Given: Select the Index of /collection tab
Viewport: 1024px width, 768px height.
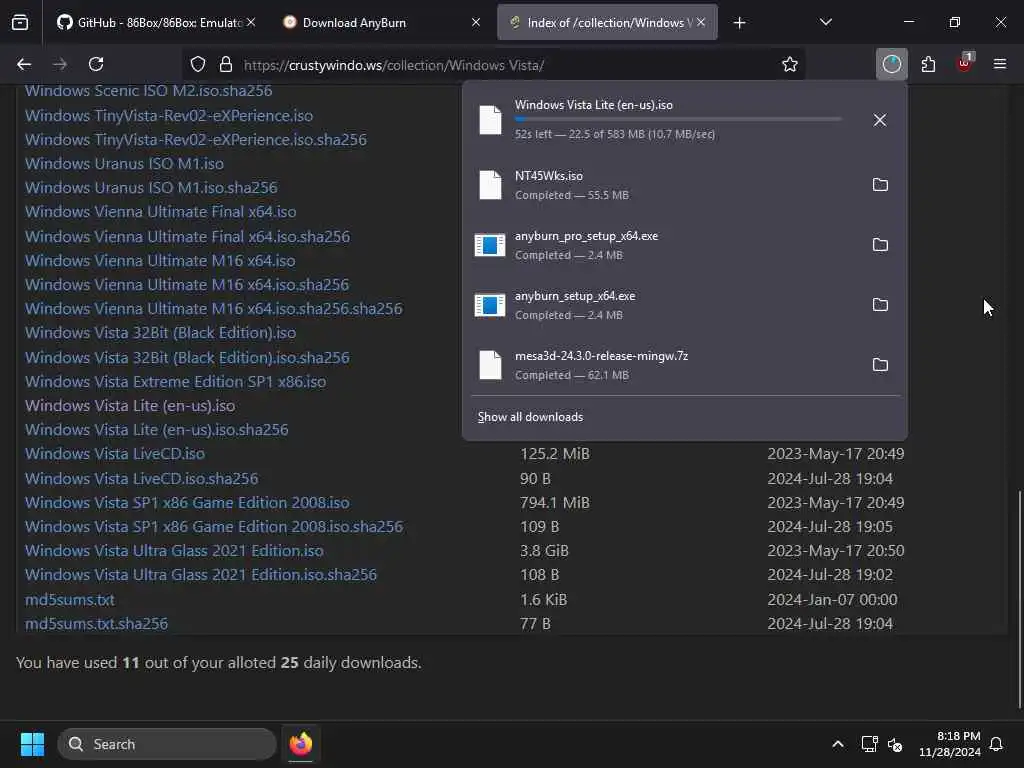Looking at the screenshot, I should pyautogui.click(x=607, y=23).
